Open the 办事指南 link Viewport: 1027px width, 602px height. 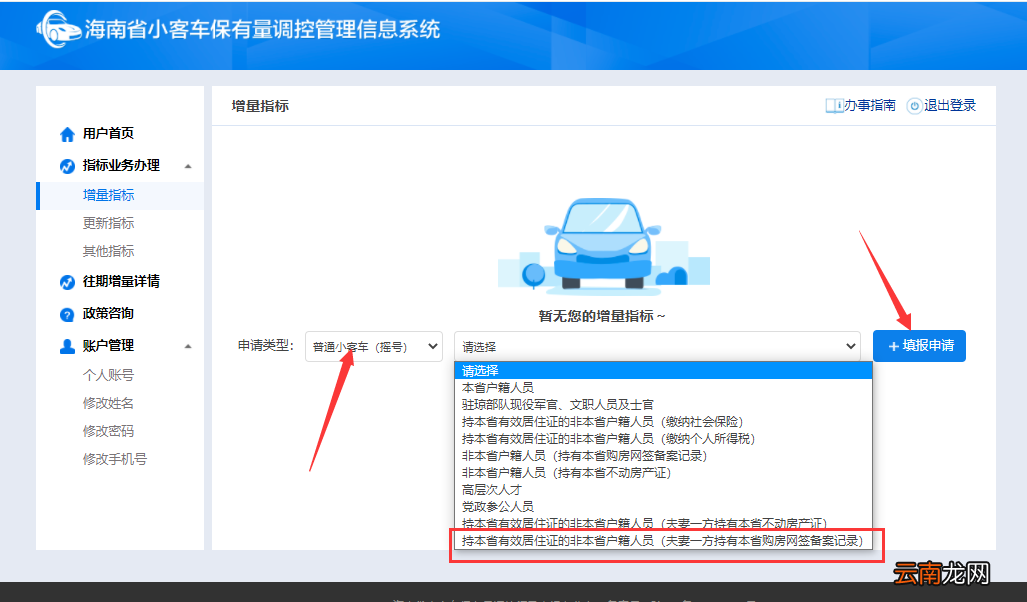click(x=869, y=105)
